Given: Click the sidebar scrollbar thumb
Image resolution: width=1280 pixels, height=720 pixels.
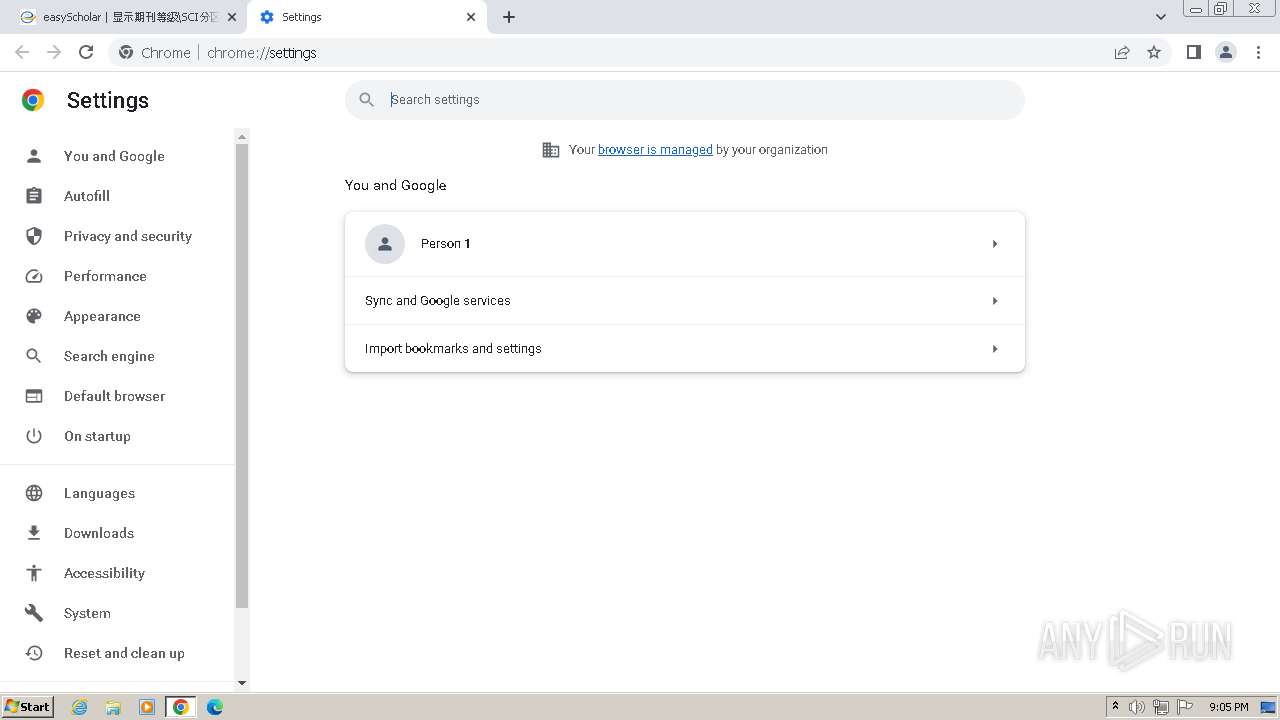Looking at the screenshot, I should point(241,376).
